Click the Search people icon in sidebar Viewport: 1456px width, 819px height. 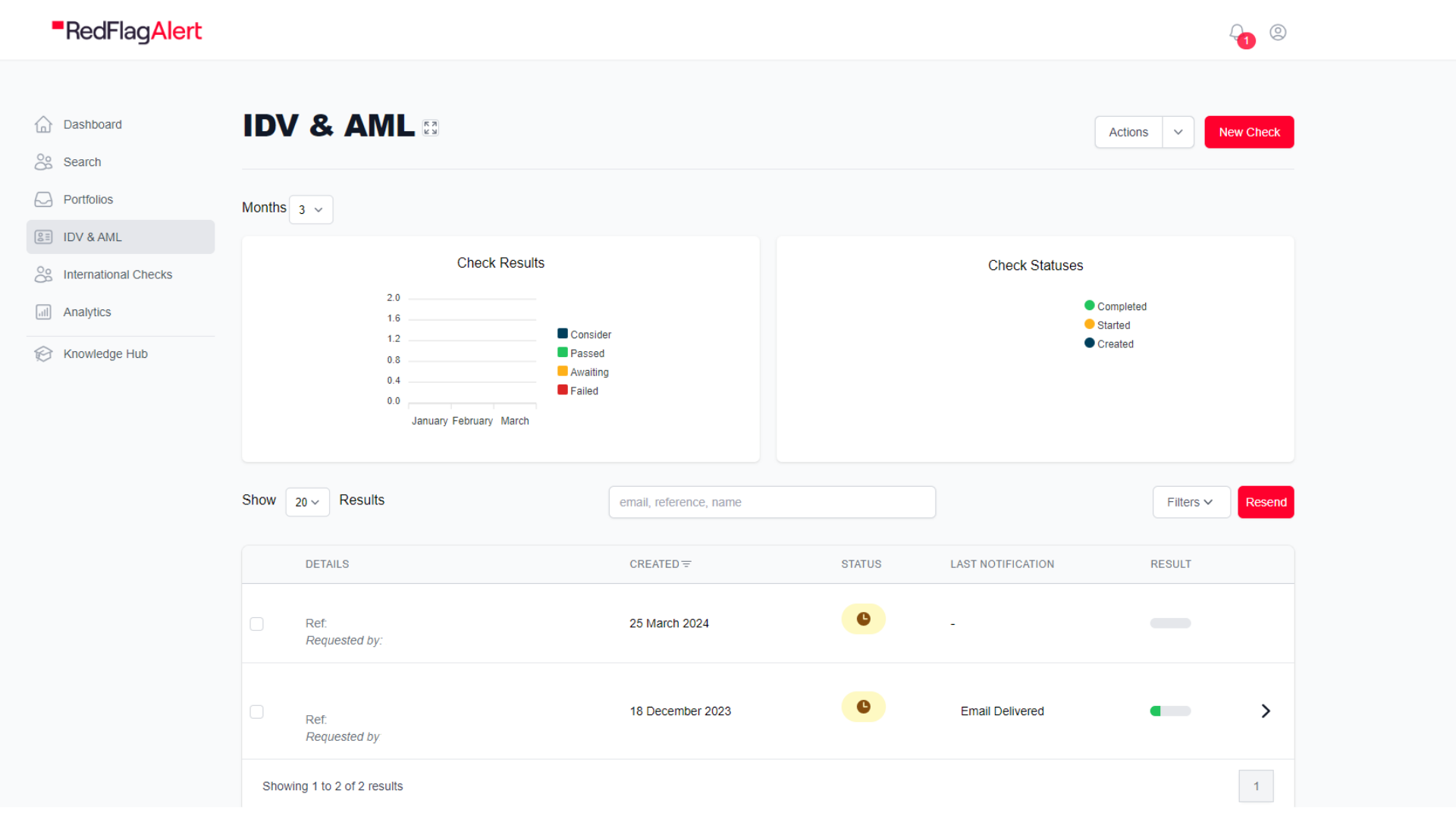click(43, 162)
